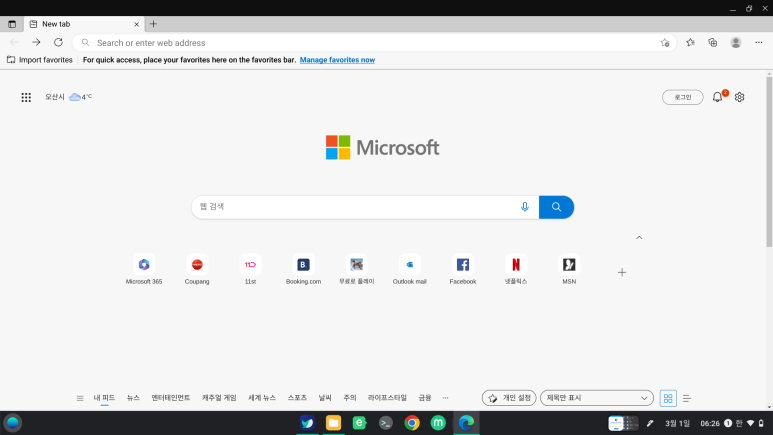Close the New tab tab
The width and height of the screenshot is (773, 435).
pyautogui.click(x=137, y=24)
